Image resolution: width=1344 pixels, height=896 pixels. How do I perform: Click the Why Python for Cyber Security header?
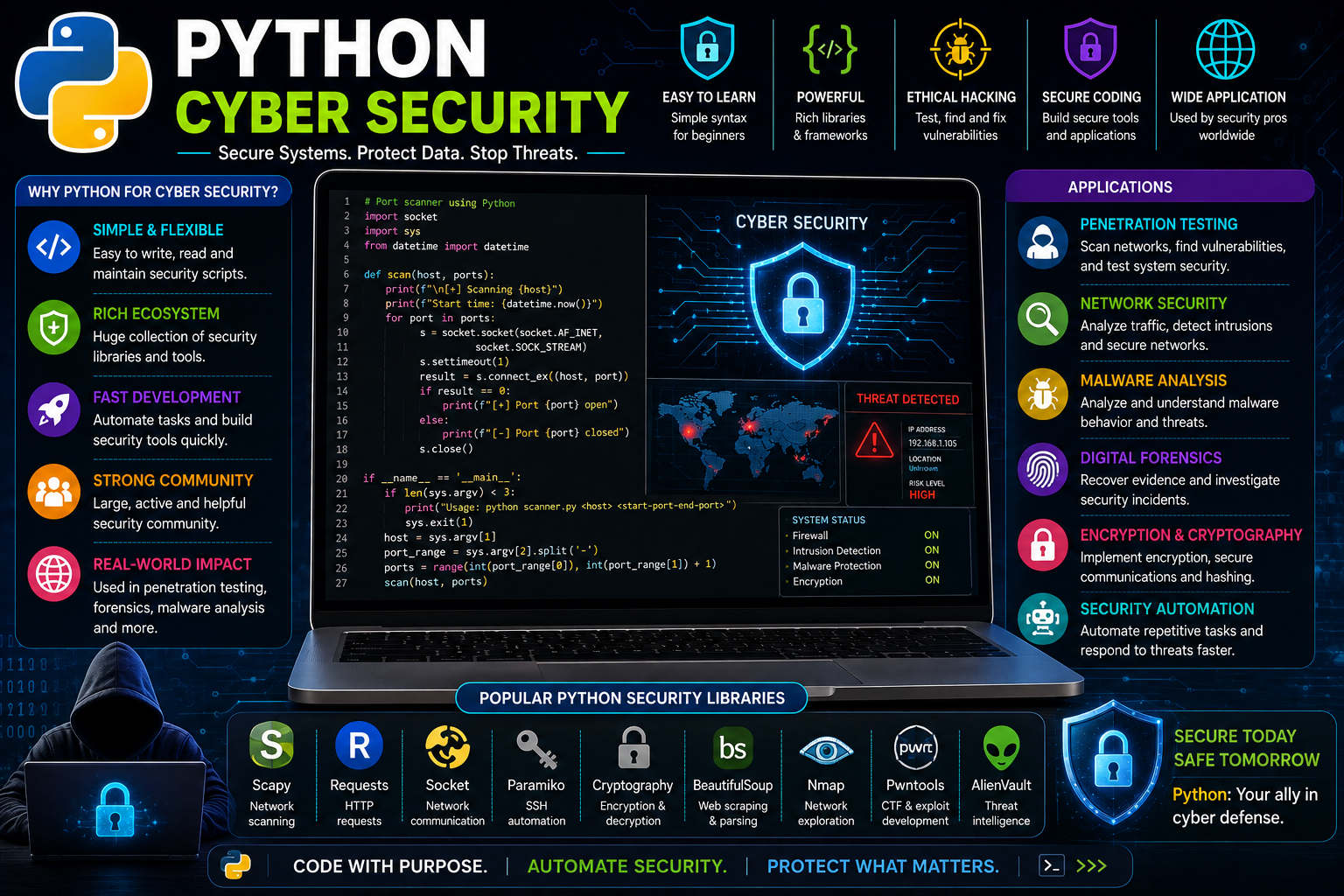pos(153,192)
